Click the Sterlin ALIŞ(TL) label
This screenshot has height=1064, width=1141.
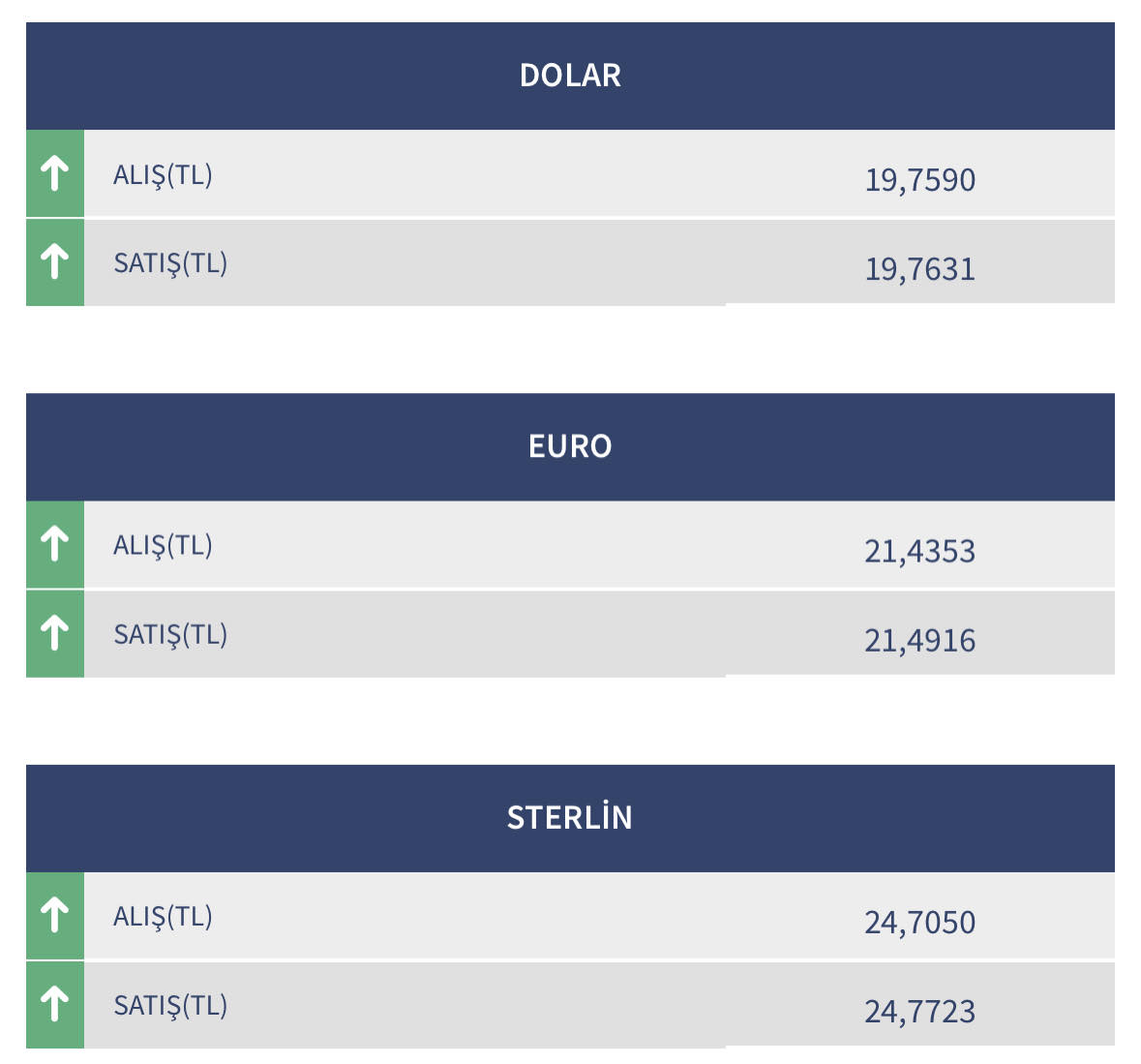163,917
